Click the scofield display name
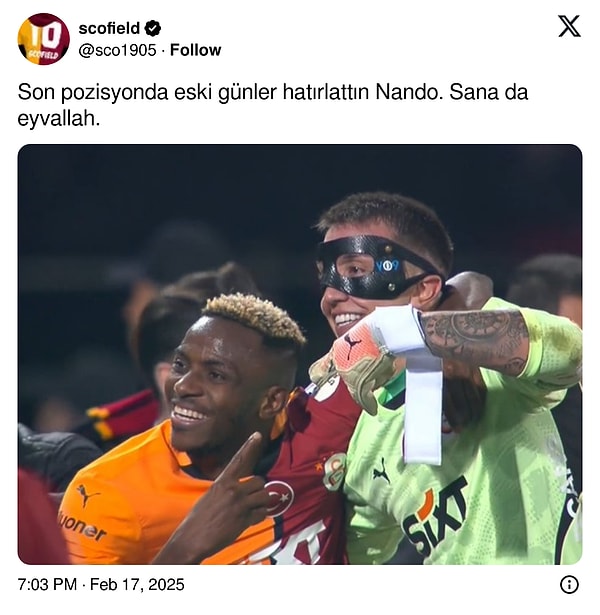The height and width of the screenshot is (615, 600). [x=109, y=28]
